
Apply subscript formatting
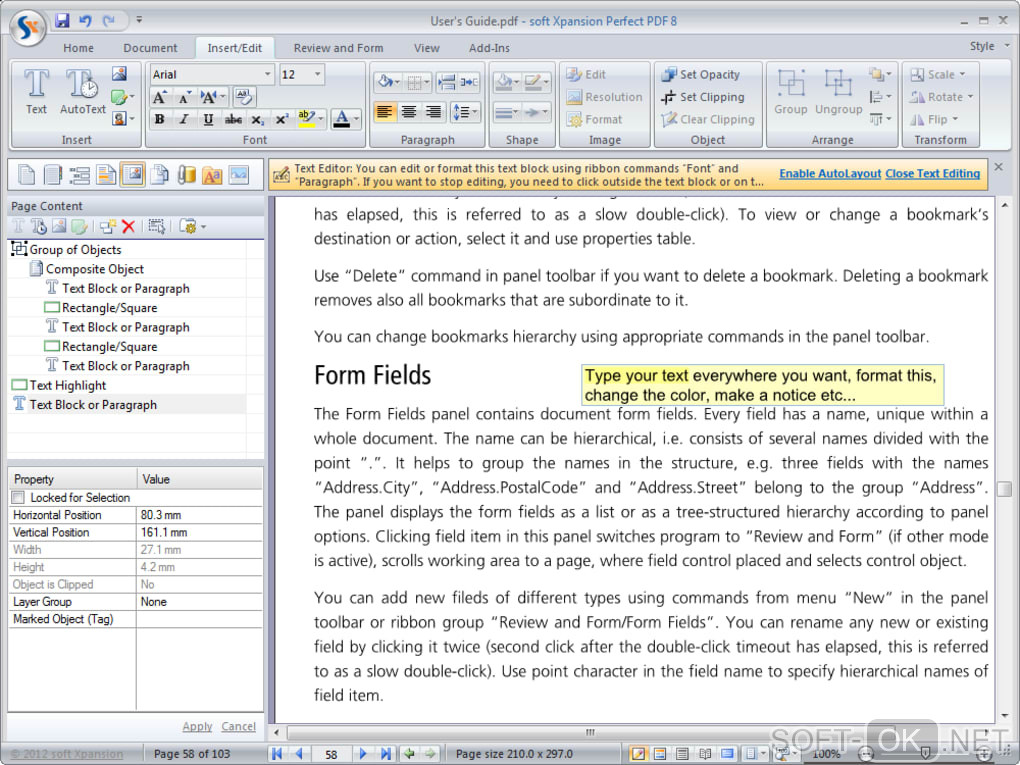(258, 119)
